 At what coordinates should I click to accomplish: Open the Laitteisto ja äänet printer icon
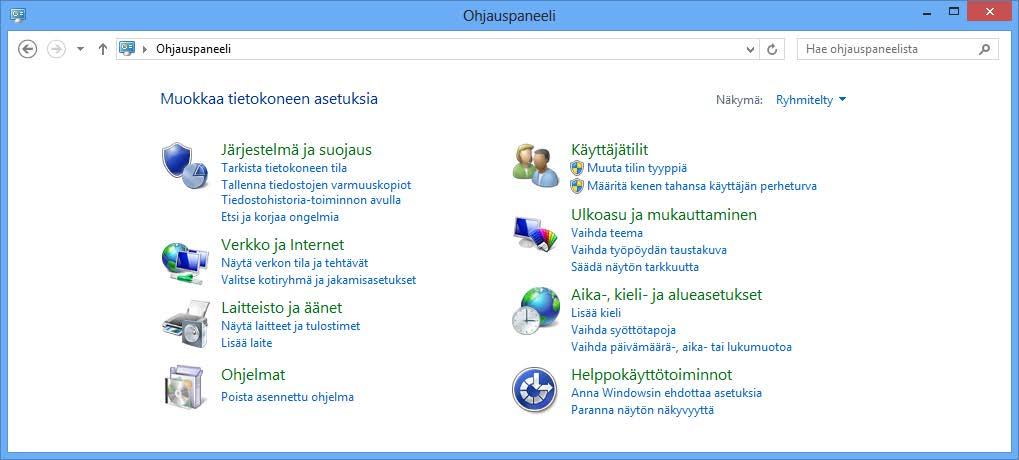click(185, 324)
